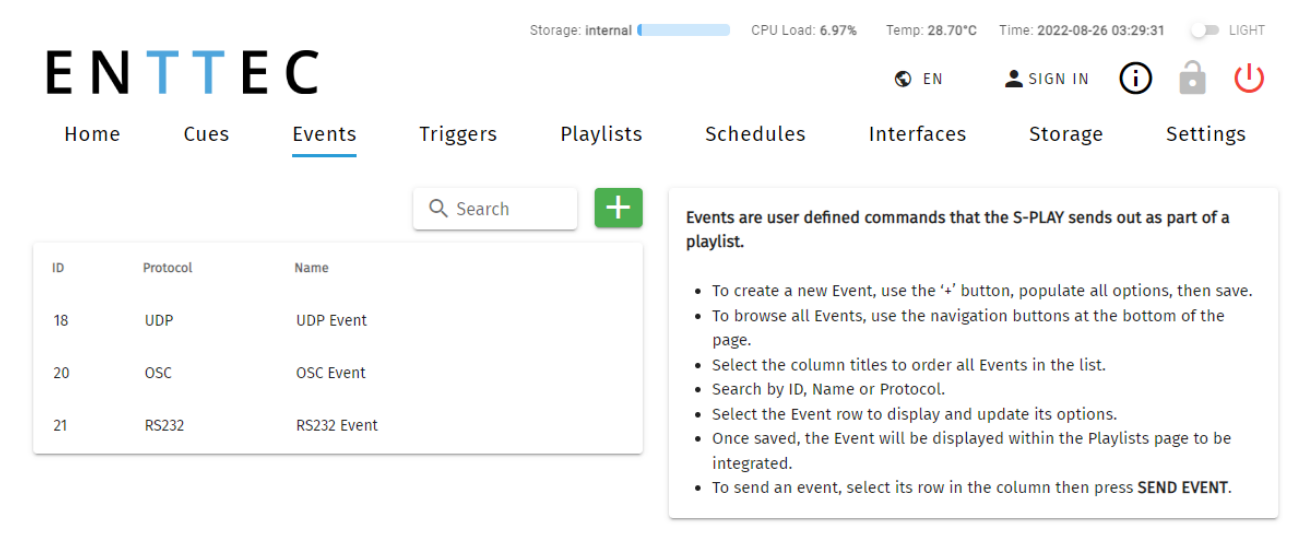Screen dimensions: 1308x540
Task: Select the RS232 Event row
Action: point(338,425)
